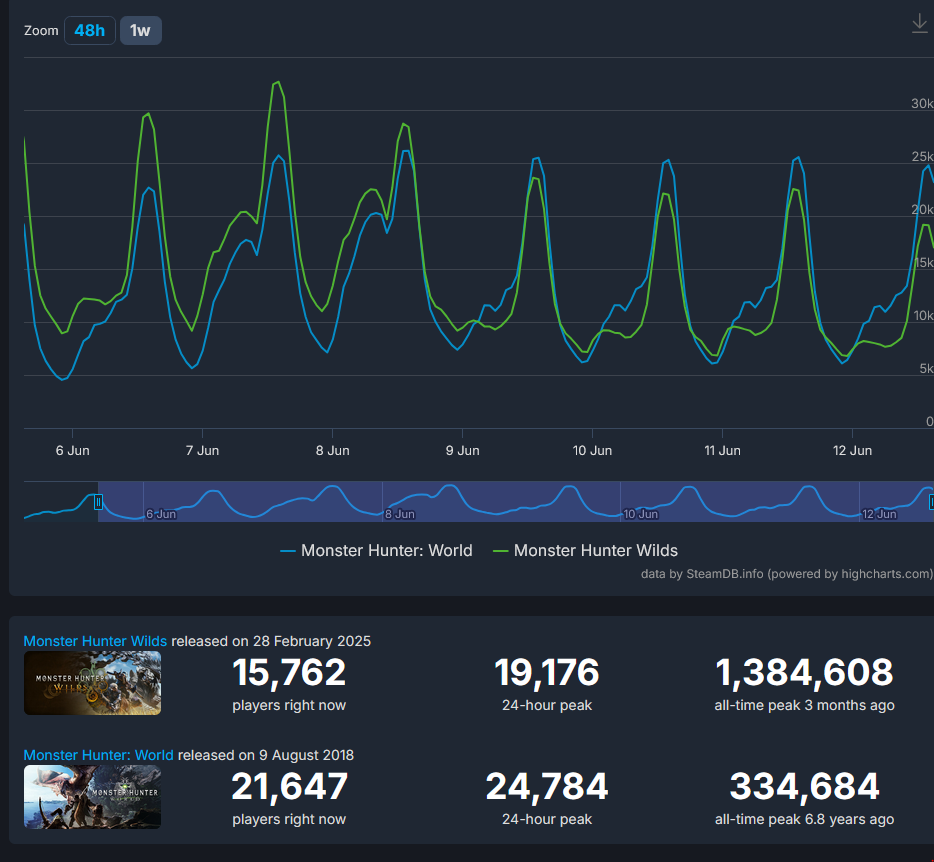Open the Monster Hunter: World game link
The image size is (934, 862).
98,755
